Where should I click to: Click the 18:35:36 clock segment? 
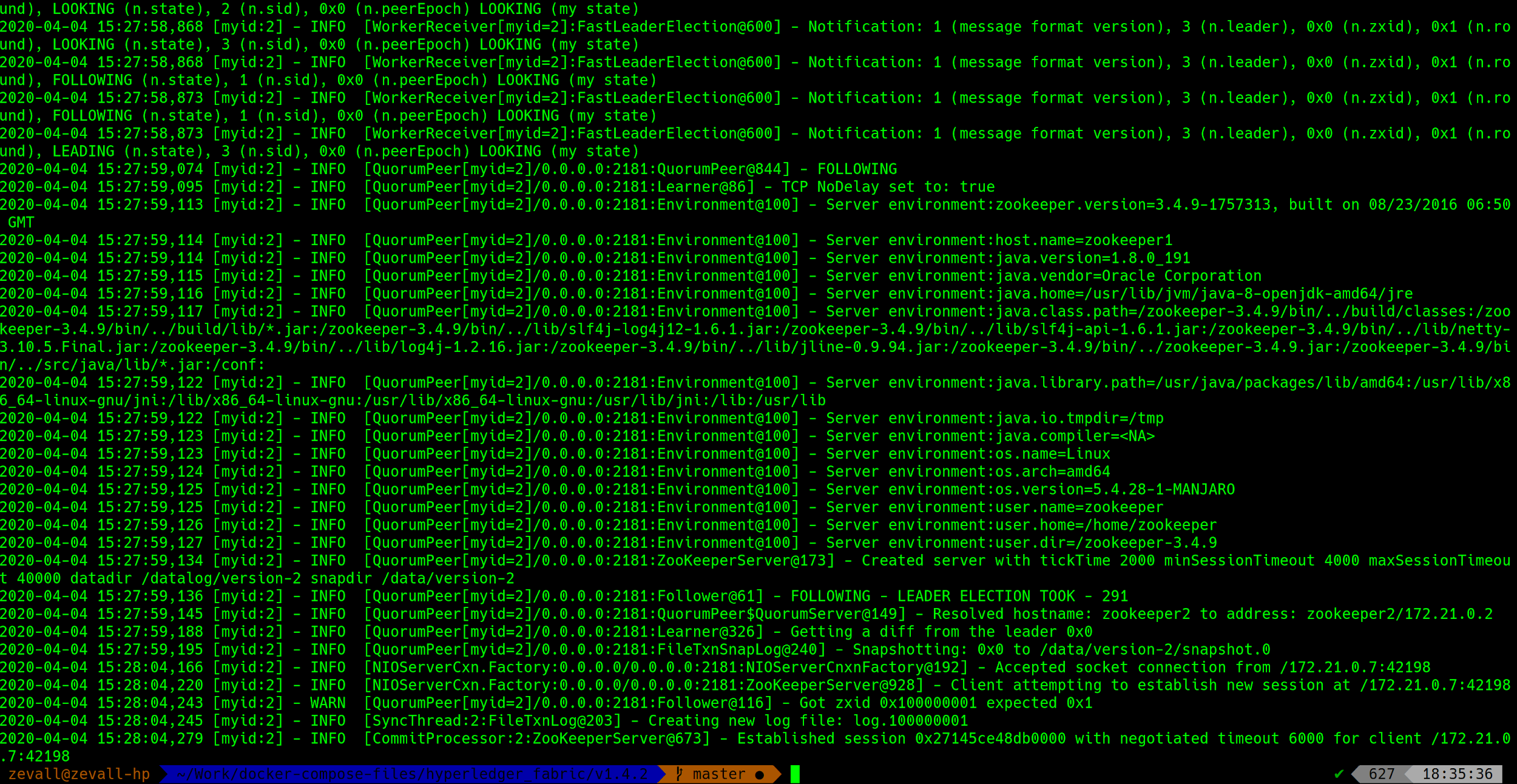click(x=1457, y=774)
